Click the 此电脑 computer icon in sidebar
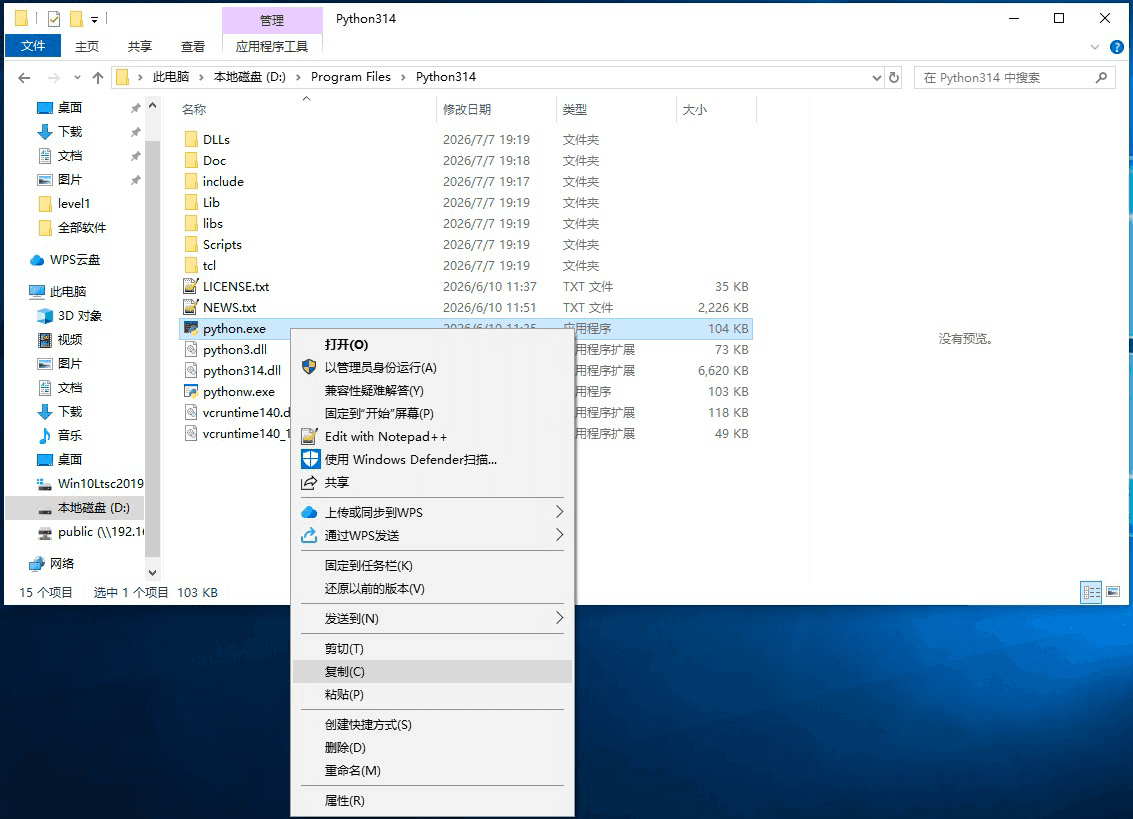 [37, 291]
